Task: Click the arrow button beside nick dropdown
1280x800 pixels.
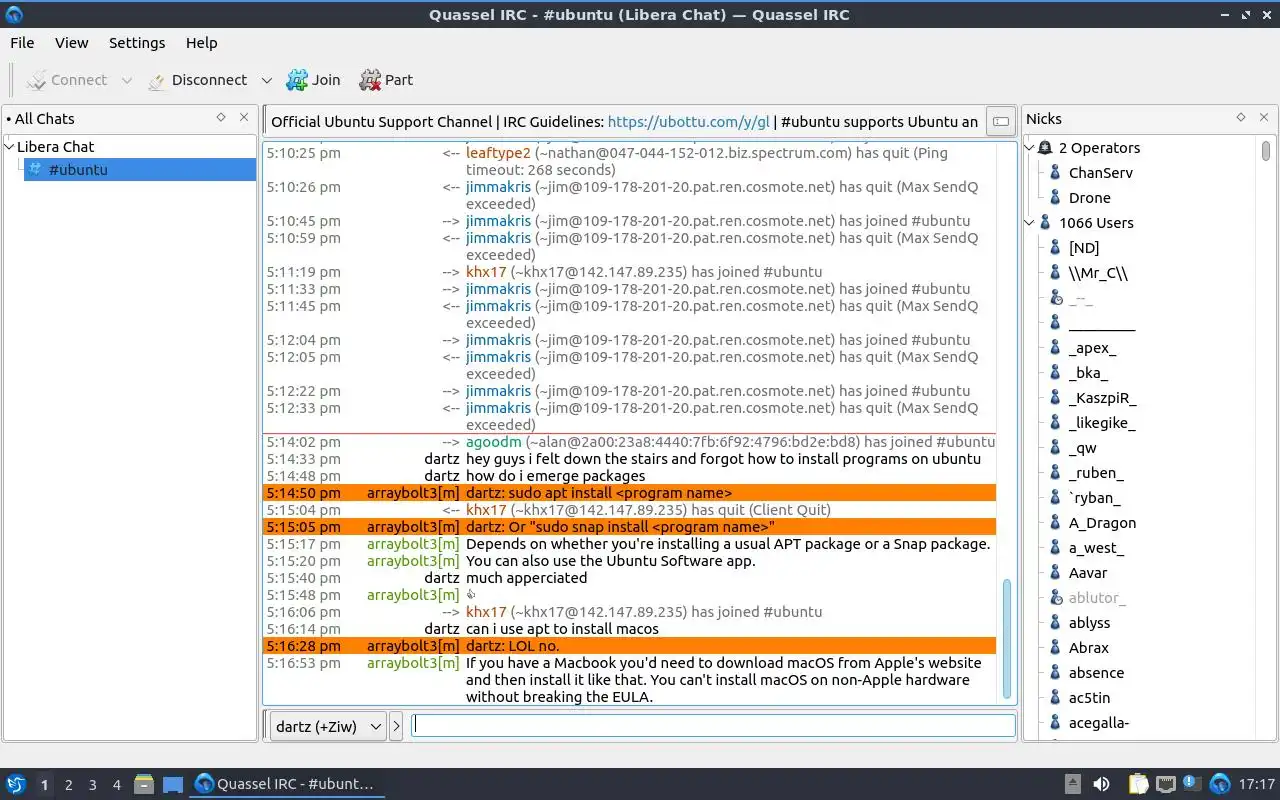Action: point(396,727)
